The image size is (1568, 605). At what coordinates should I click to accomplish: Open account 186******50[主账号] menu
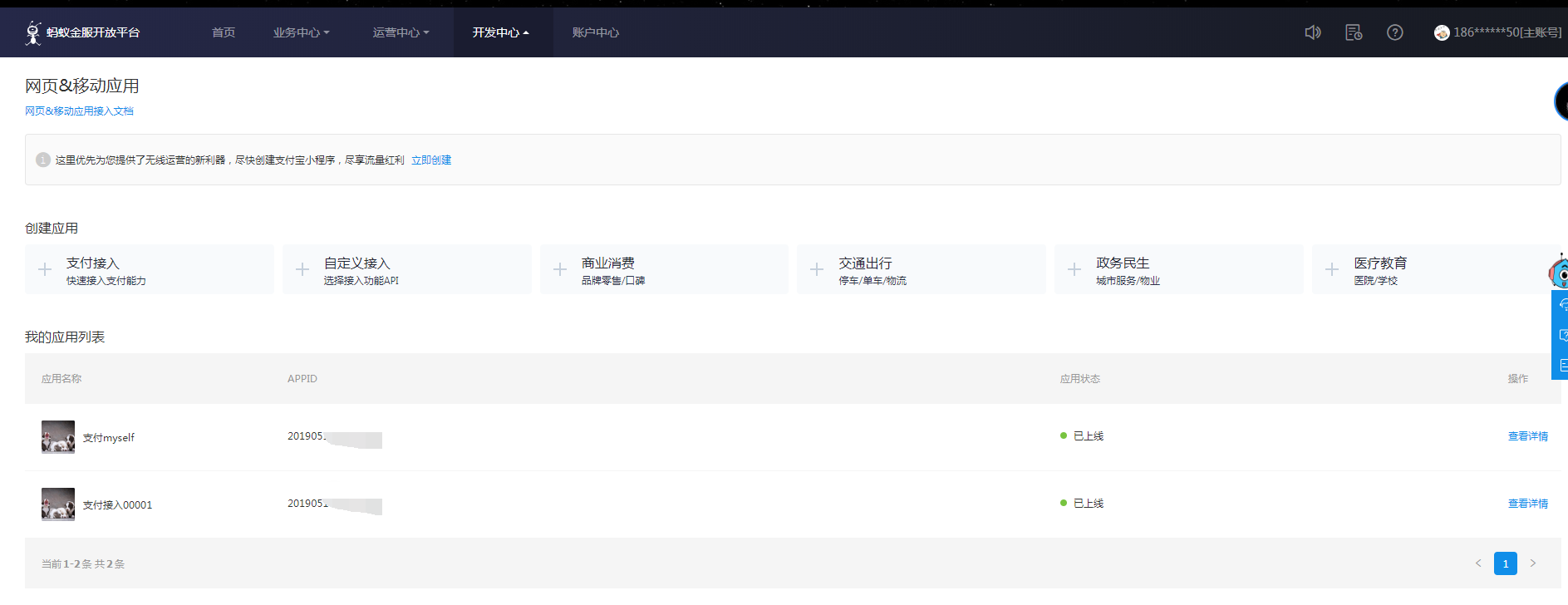(1507, 32)
